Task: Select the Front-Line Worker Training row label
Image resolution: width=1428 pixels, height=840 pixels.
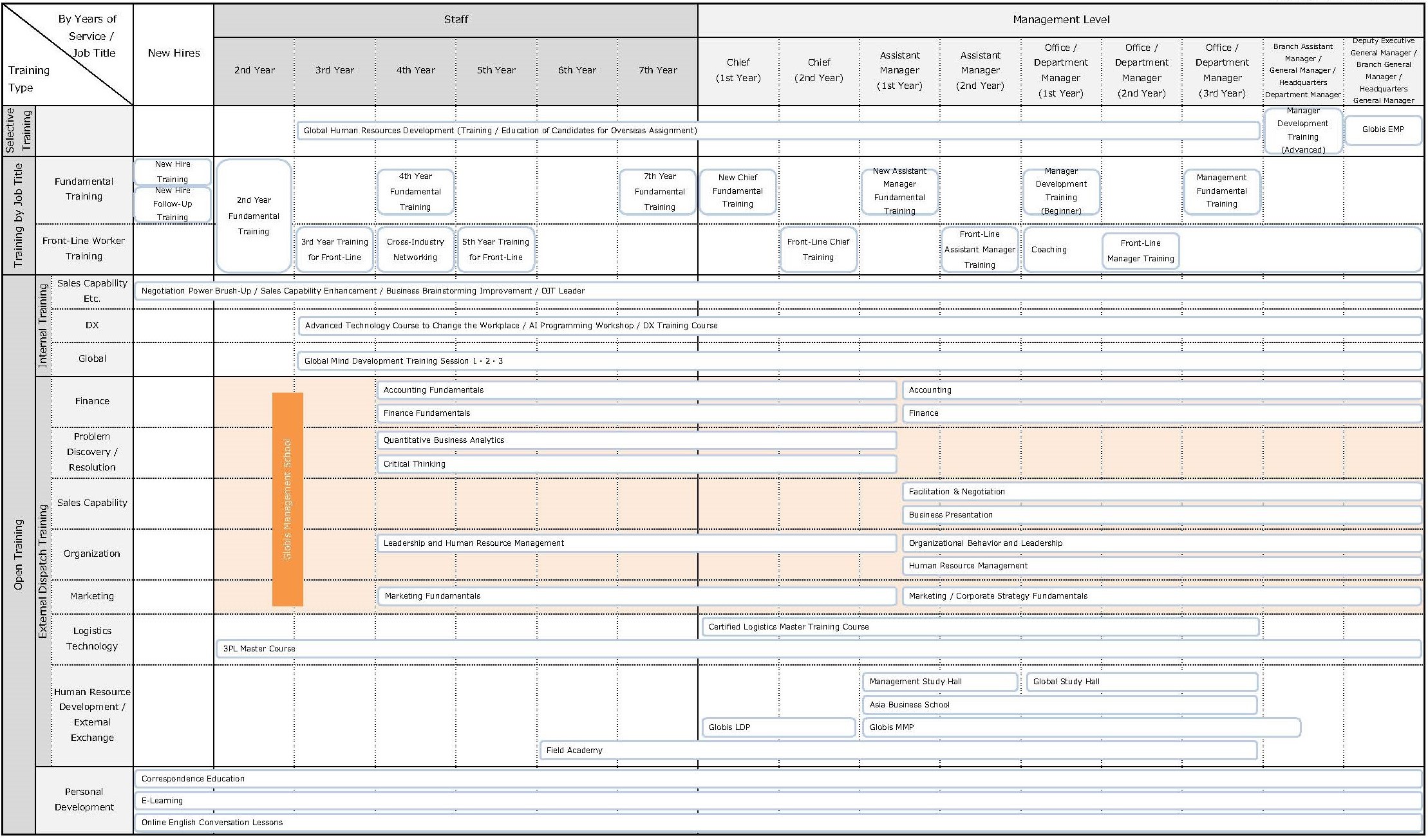Action: [x=84, y=249]
